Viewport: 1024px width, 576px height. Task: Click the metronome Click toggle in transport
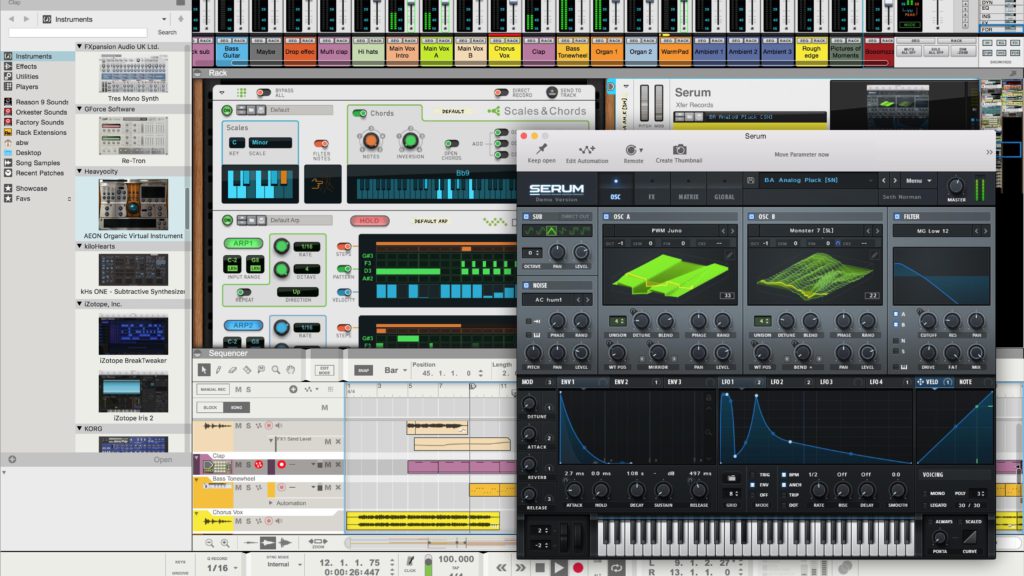click(410, 561)
